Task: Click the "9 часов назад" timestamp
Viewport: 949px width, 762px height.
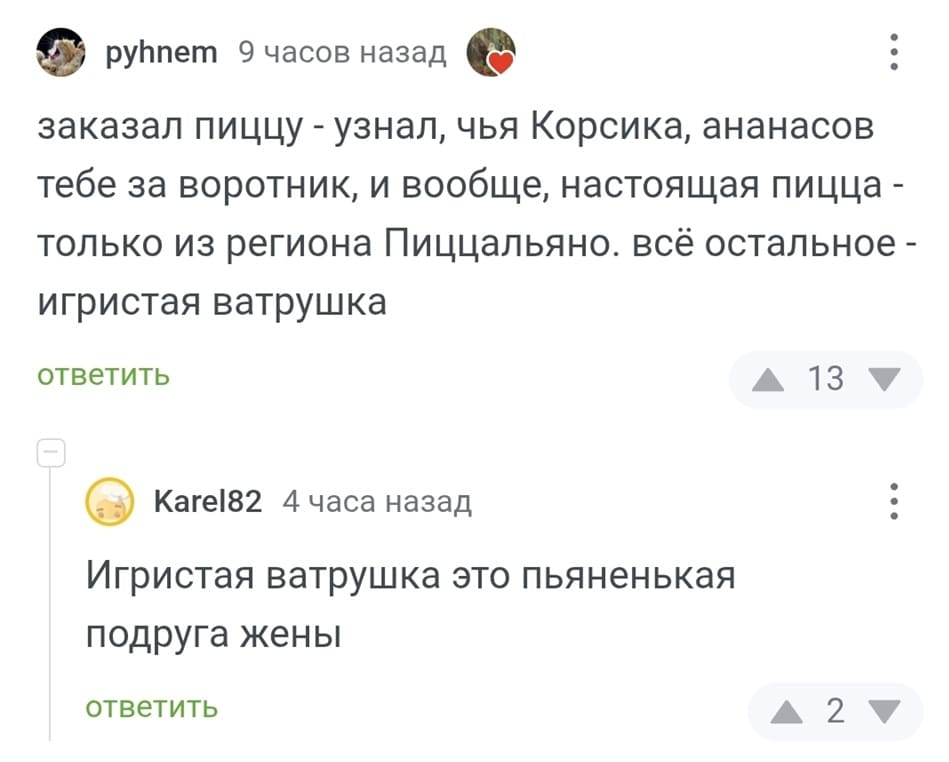Action: point(342,52)
